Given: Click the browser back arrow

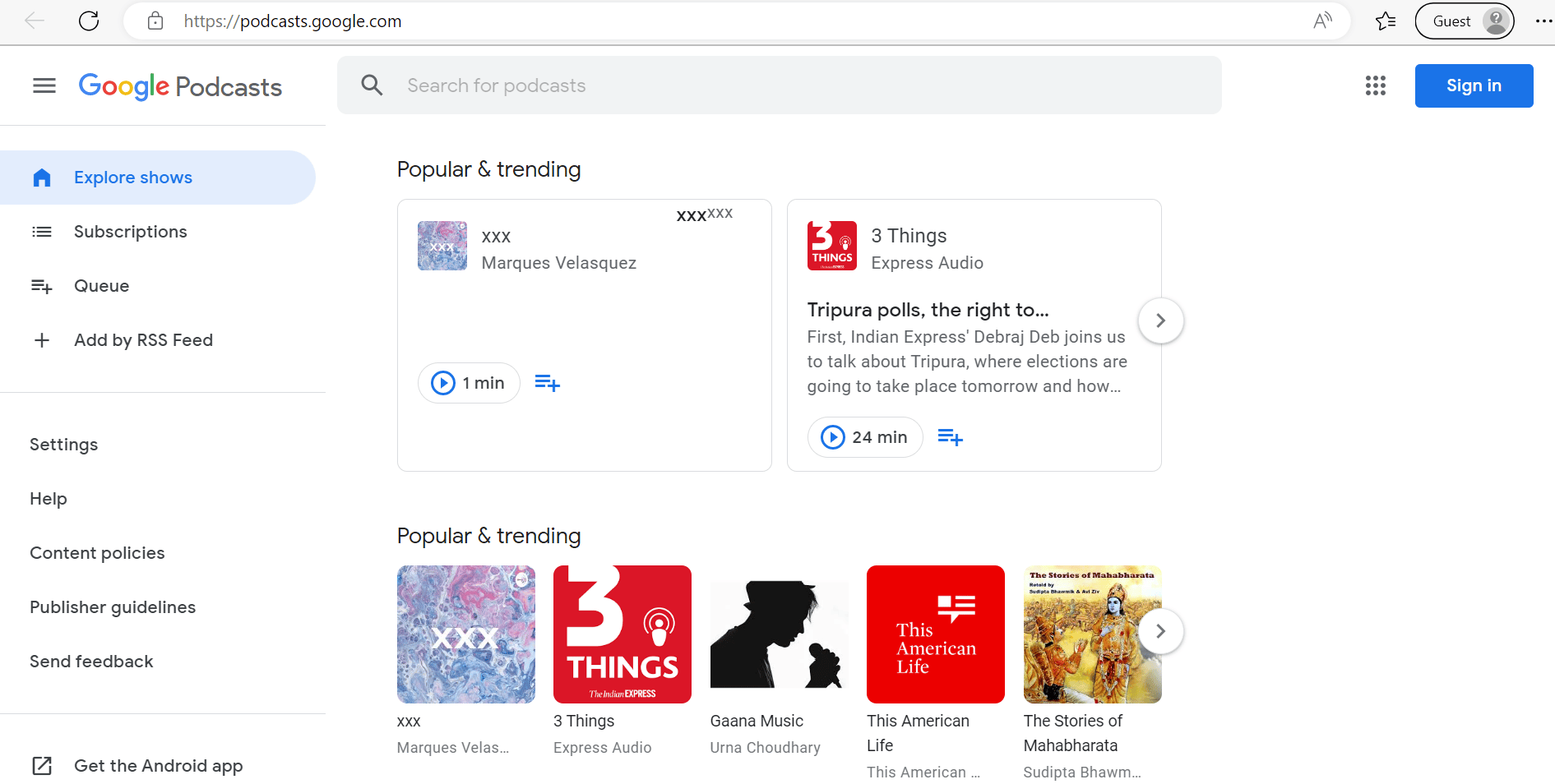Looking at the screenshot, I should [35, 21].
